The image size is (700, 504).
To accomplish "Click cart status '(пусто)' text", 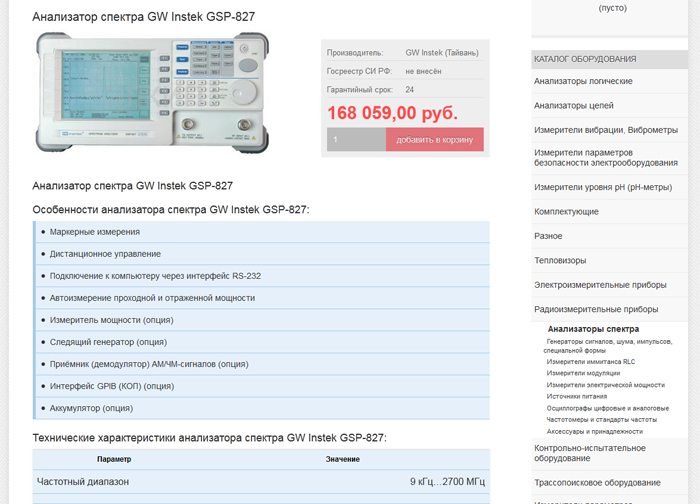I will 612,8.
